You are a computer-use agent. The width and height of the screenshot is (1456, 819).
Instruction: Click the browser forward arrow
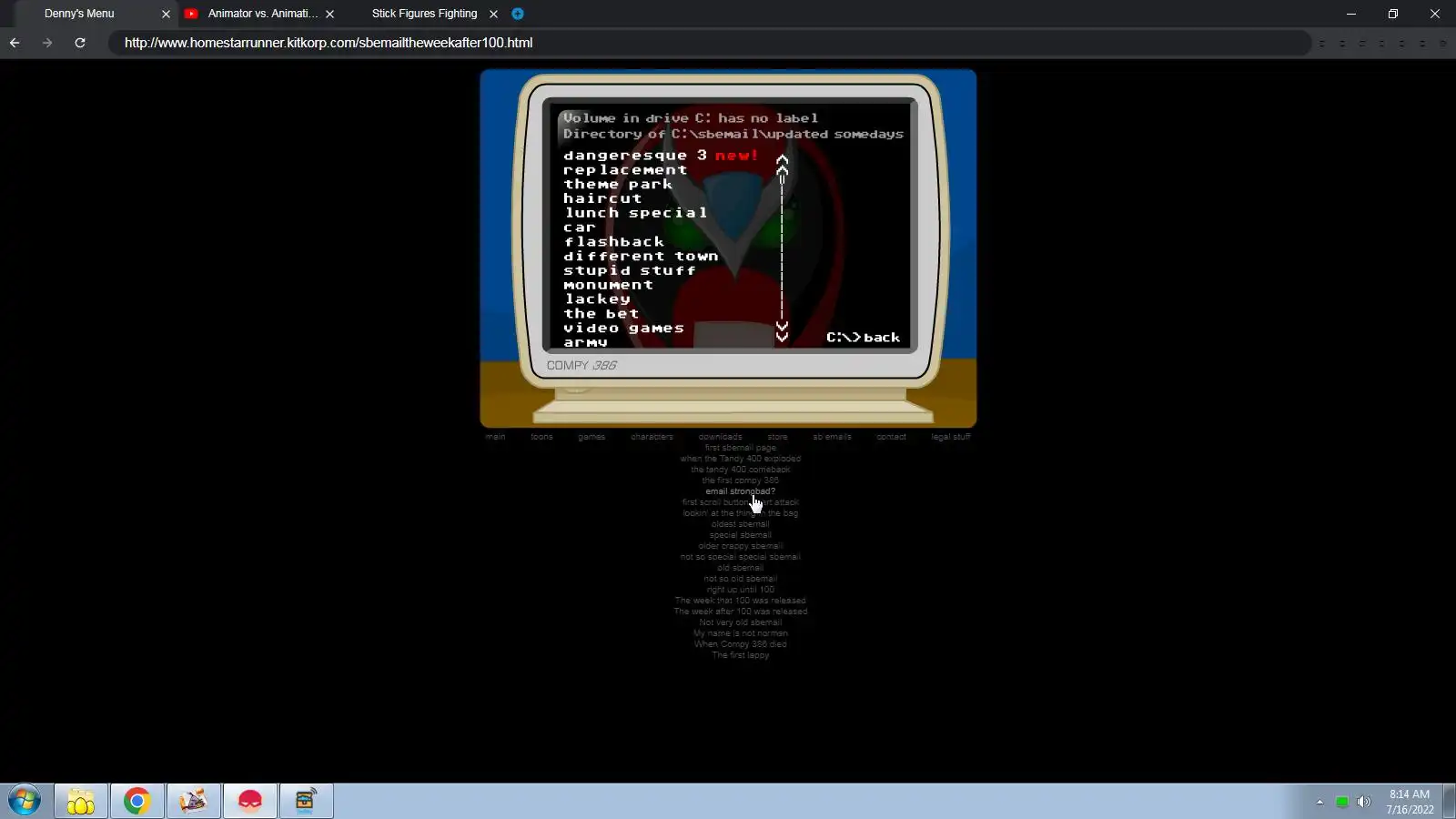[x=47, y=43]
